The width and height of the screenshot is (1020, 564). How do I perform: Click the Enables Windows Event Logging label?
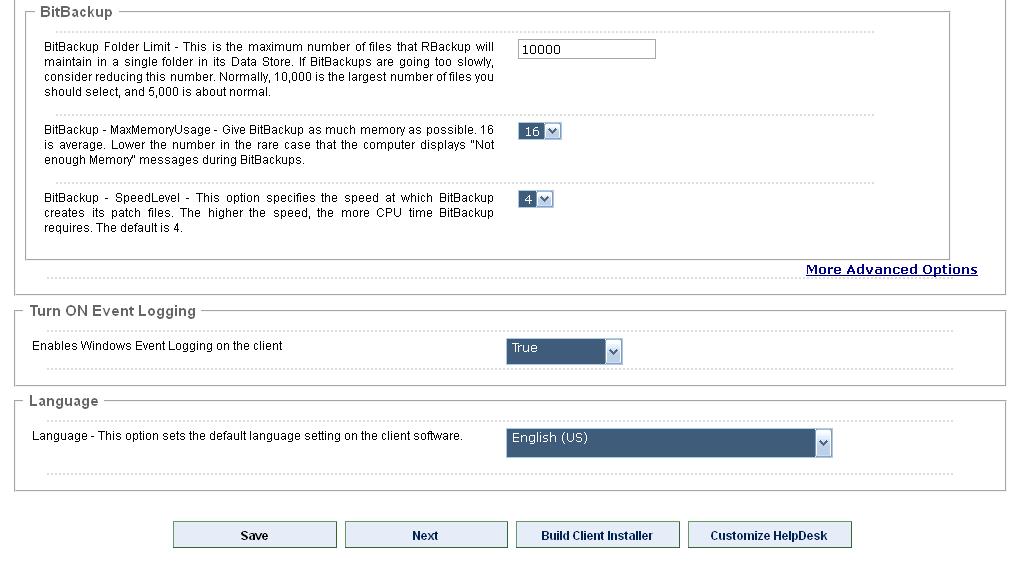pyautogui.click(x=157, y=346)
